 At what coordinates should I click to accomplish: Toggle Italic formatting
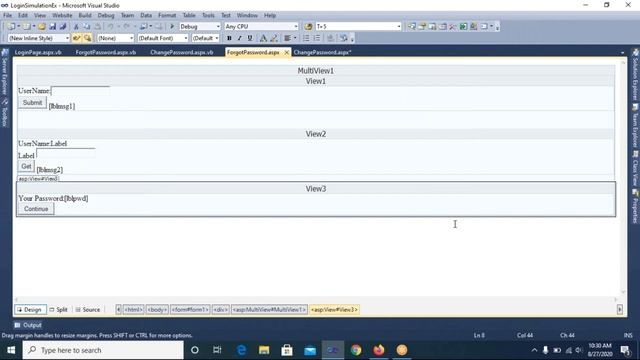click(x=240, y=38)
